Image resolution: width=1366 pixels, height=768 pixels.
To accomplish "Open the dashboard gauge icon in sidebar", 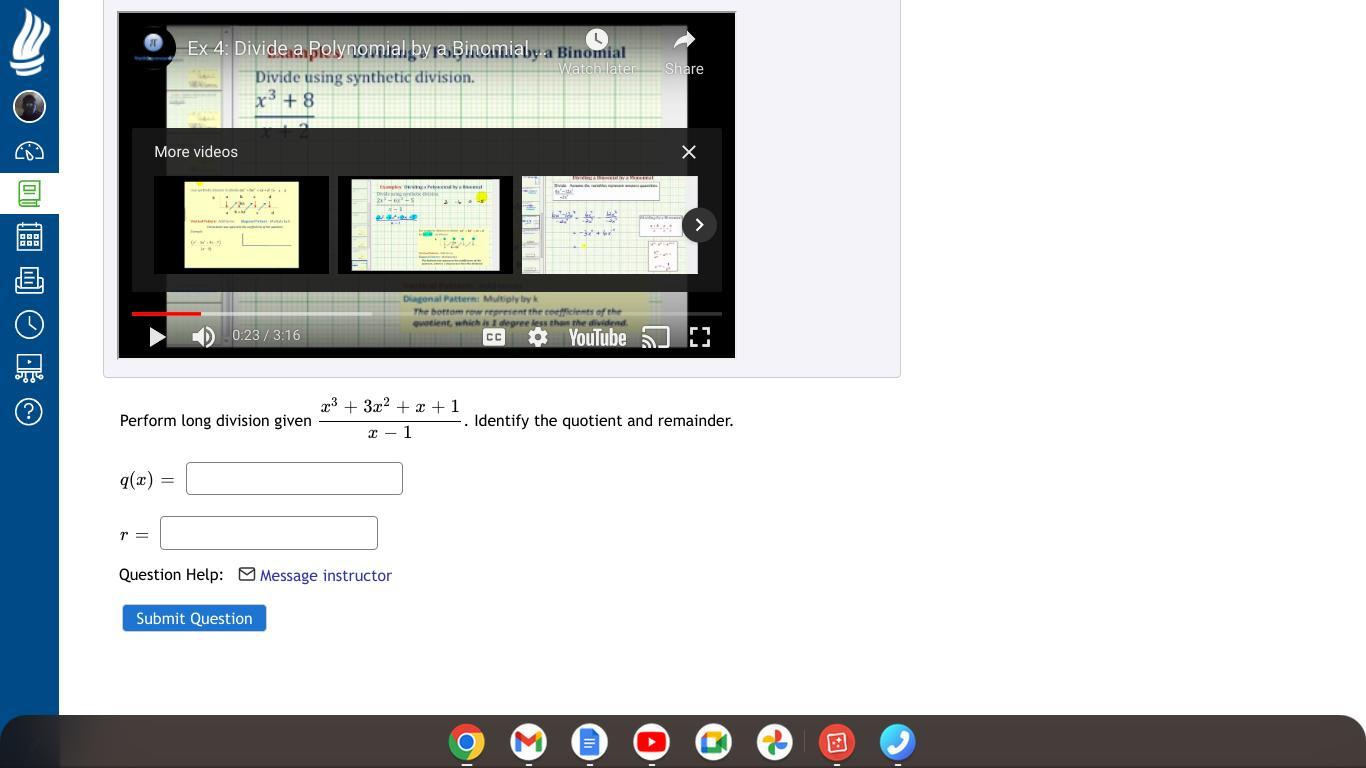I will (x=29, y=151).
